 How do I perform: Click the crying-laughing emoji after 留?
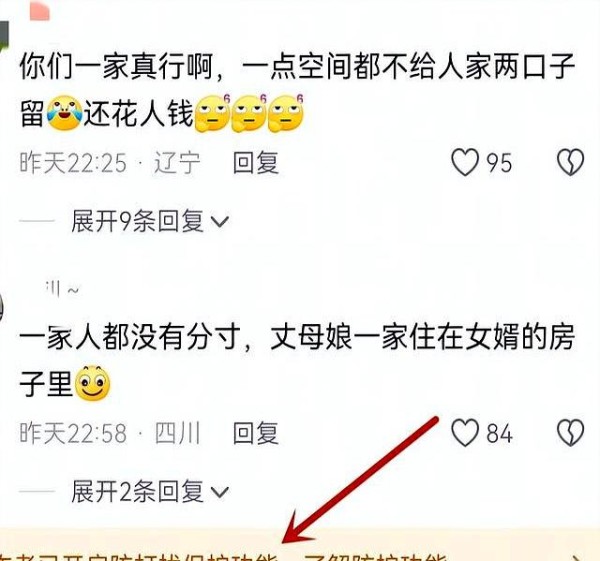(x=64, y=113)
